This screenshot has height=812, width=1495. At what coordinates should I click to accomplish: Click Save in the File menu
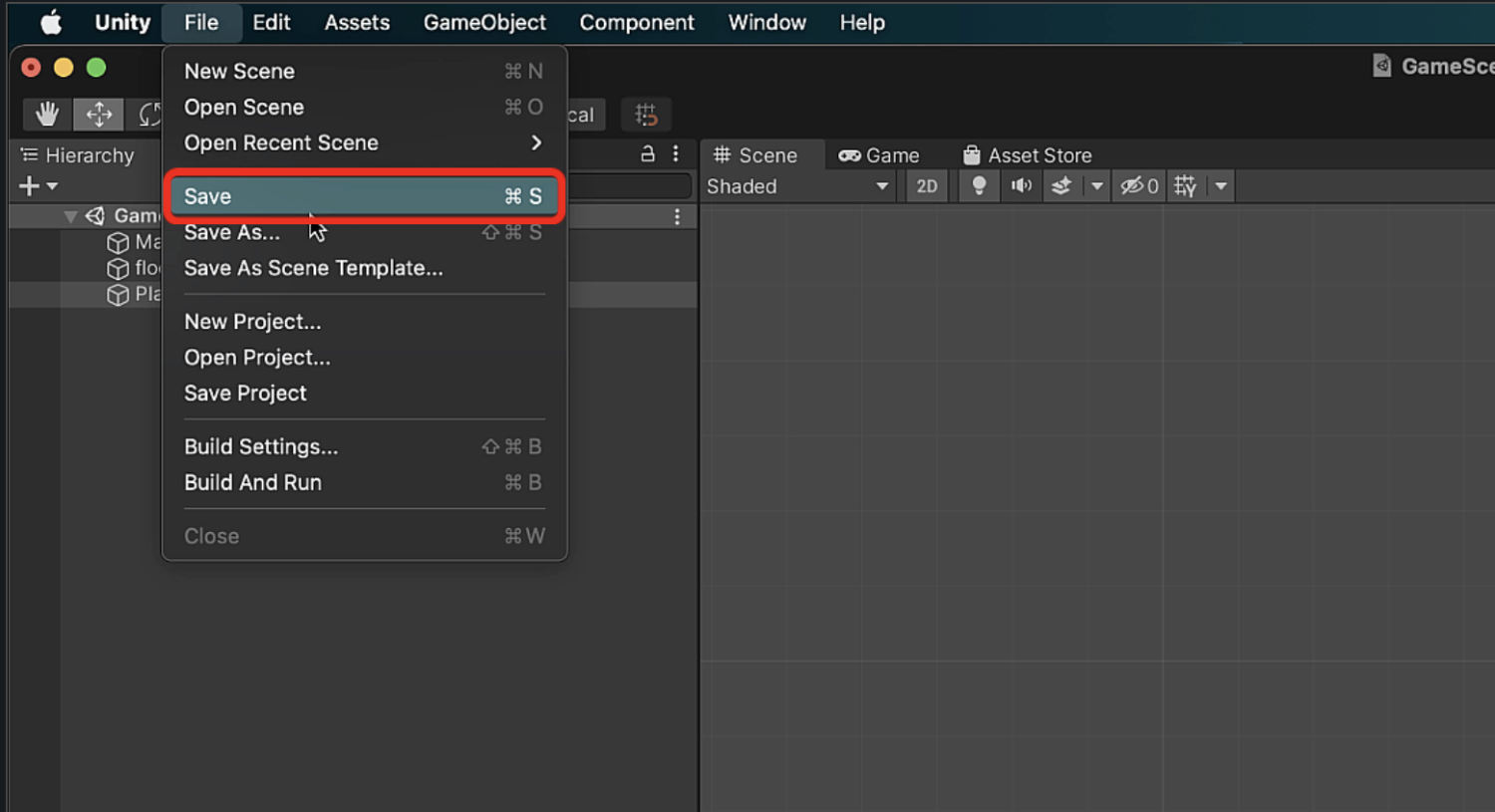click(364, 196)
